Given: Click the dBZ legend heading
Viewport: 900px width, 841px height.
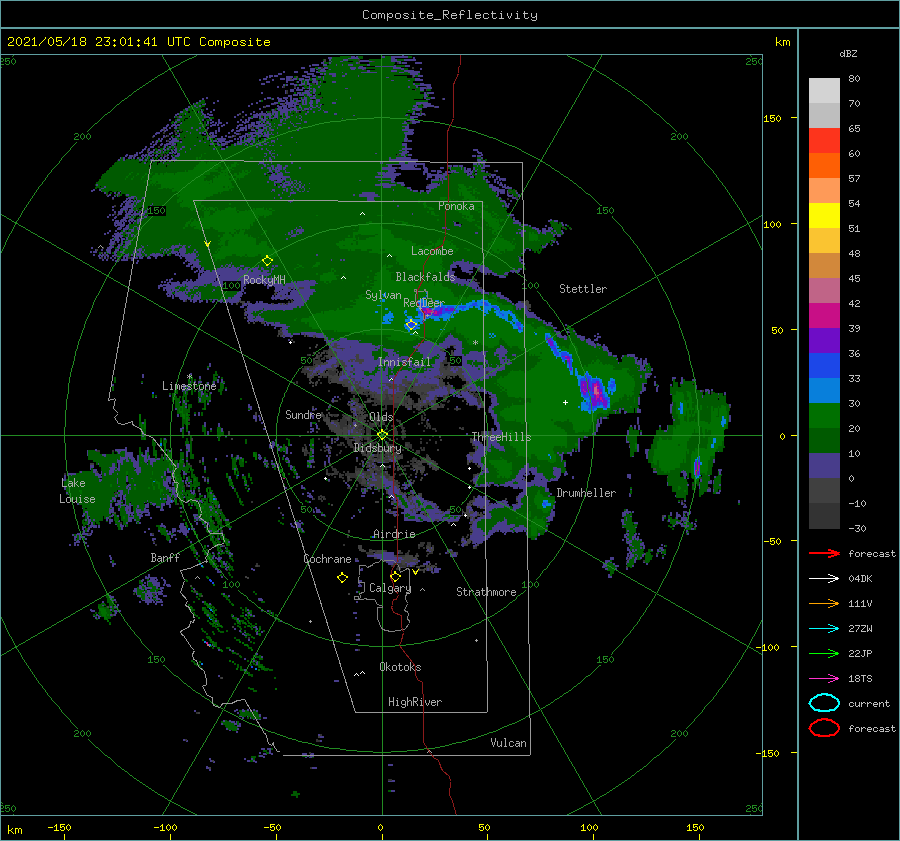Looking at the screenshot, I should pos(848,53).
